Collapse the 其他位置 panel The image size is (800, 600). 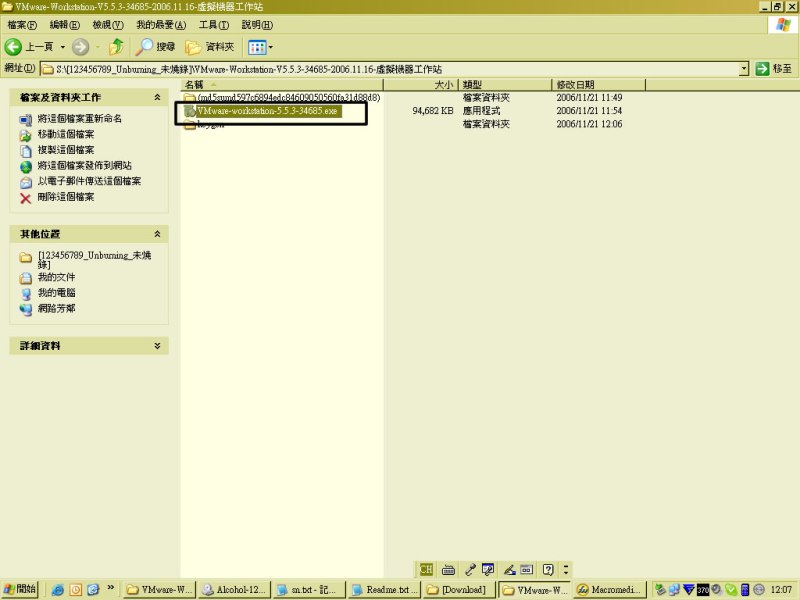(x=157, y=234)
